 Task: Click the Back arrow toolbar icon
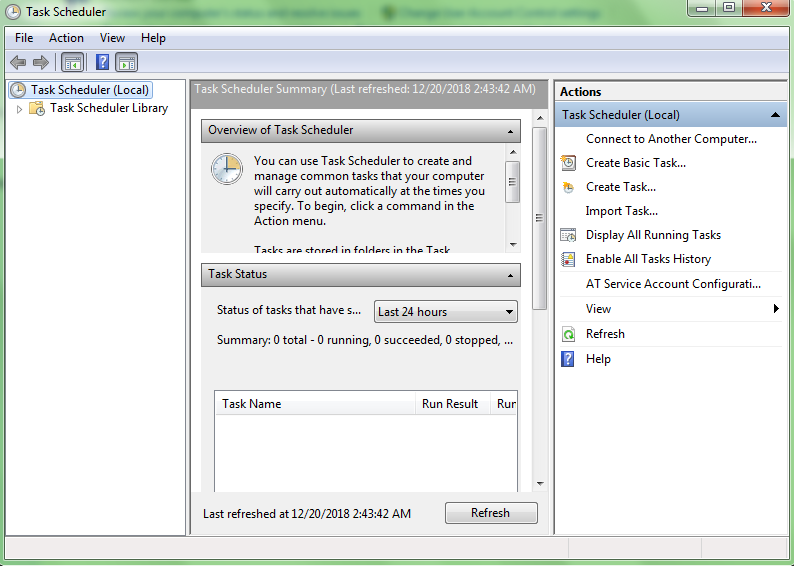point(18,63)
